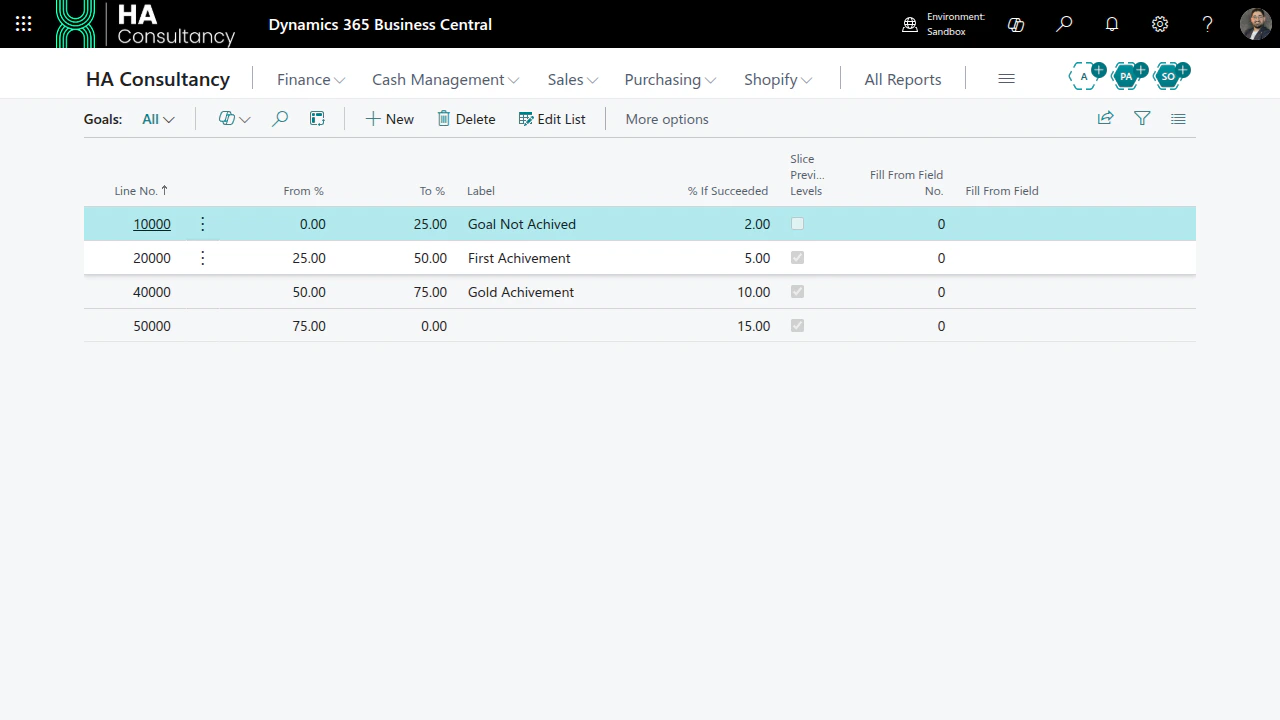Viewport: 1280px width, 720px height.
Task: Open the Copilot icon in the top bar
Action: [x=1016, y=24]
